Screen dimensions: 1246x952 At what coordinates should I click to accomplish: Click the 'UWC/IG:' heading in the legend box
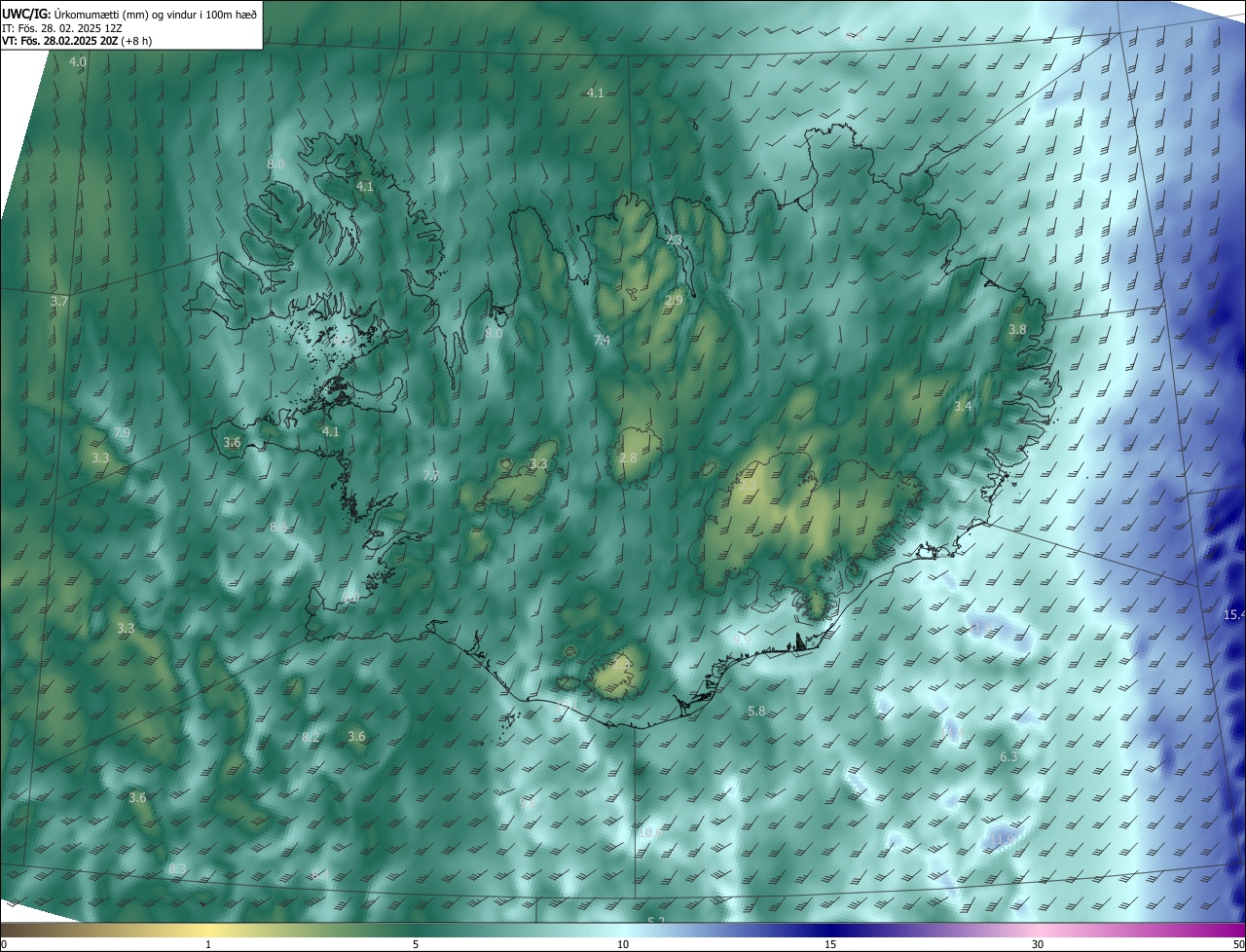point(26,14)
